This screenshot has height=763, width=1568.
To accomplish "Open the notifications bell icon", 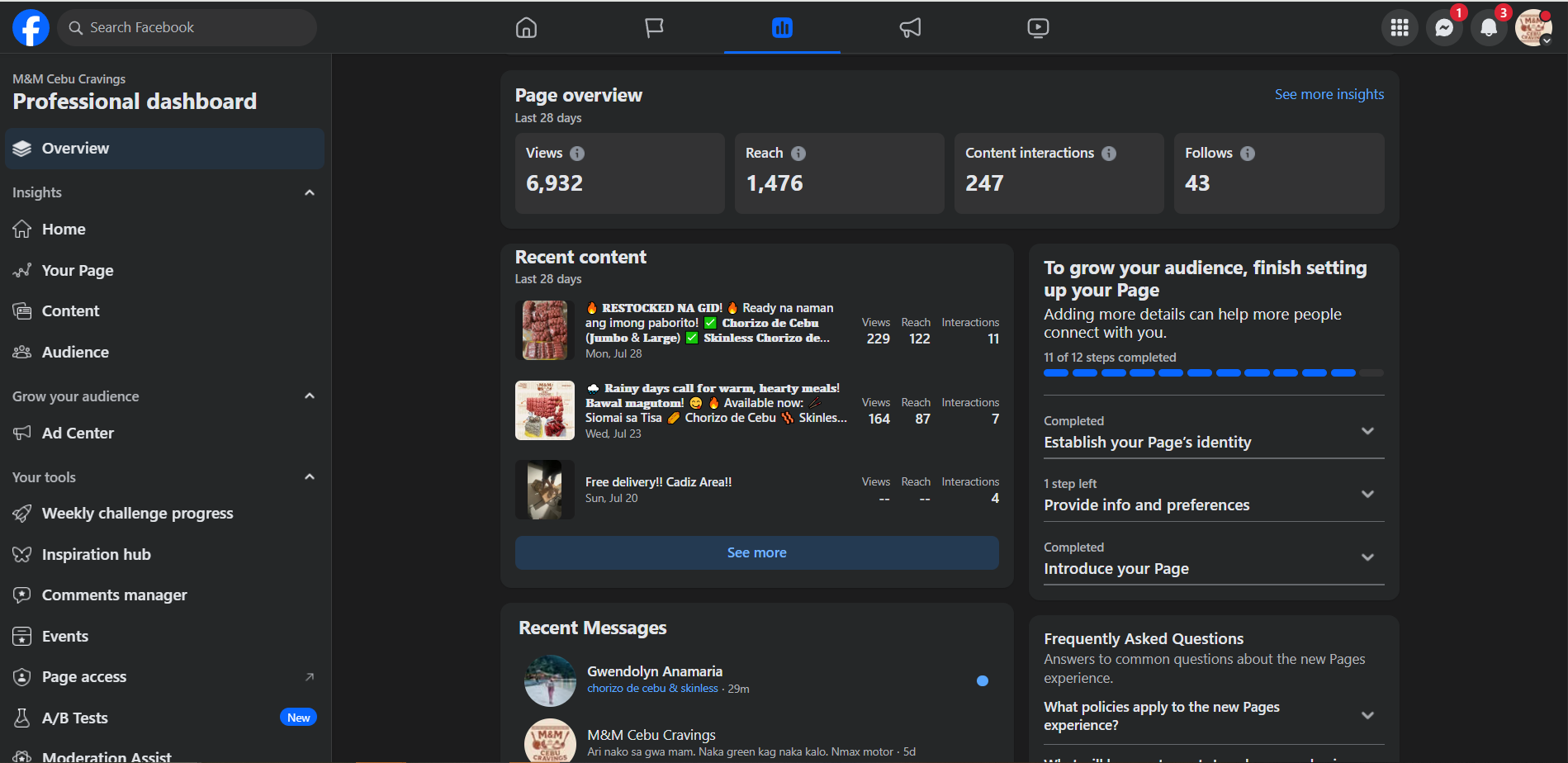I will click(x=1489, y=28).
